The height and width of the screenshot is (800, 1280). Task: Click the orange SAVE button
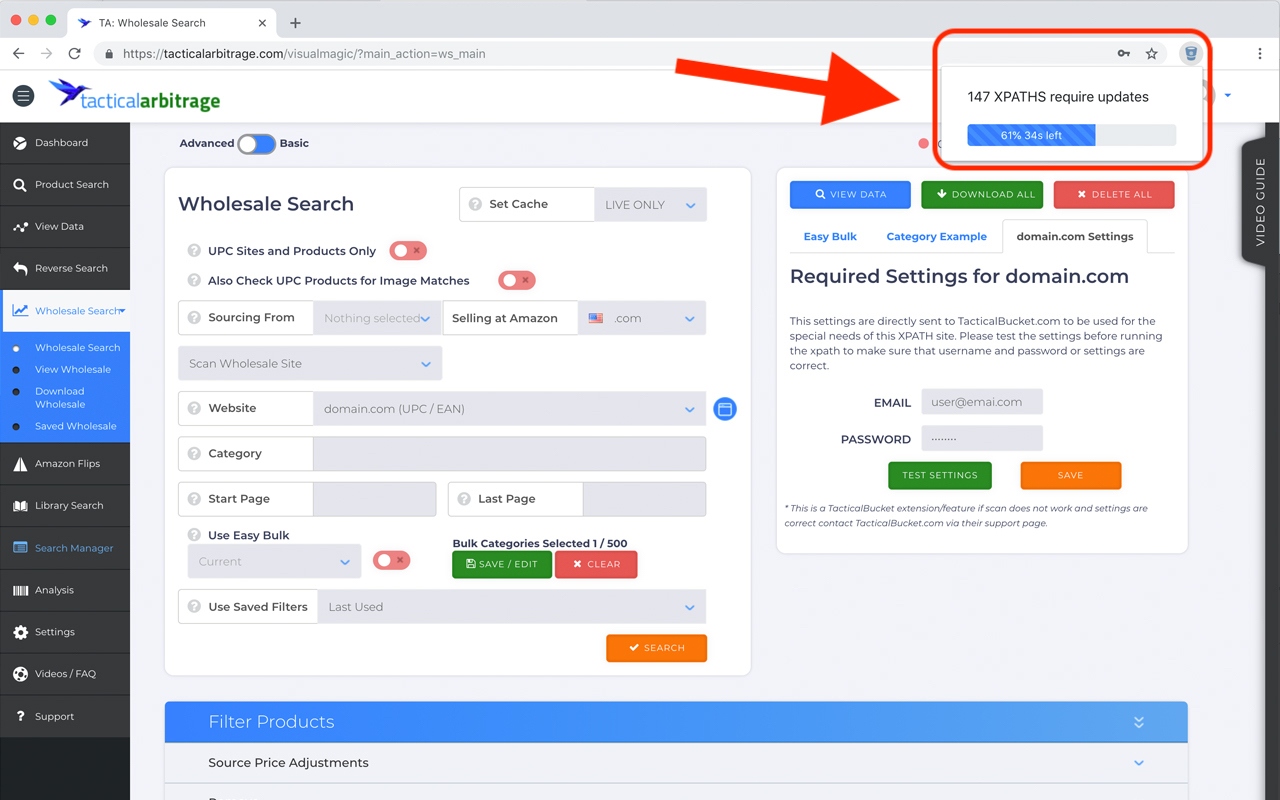coord(1070,476)
